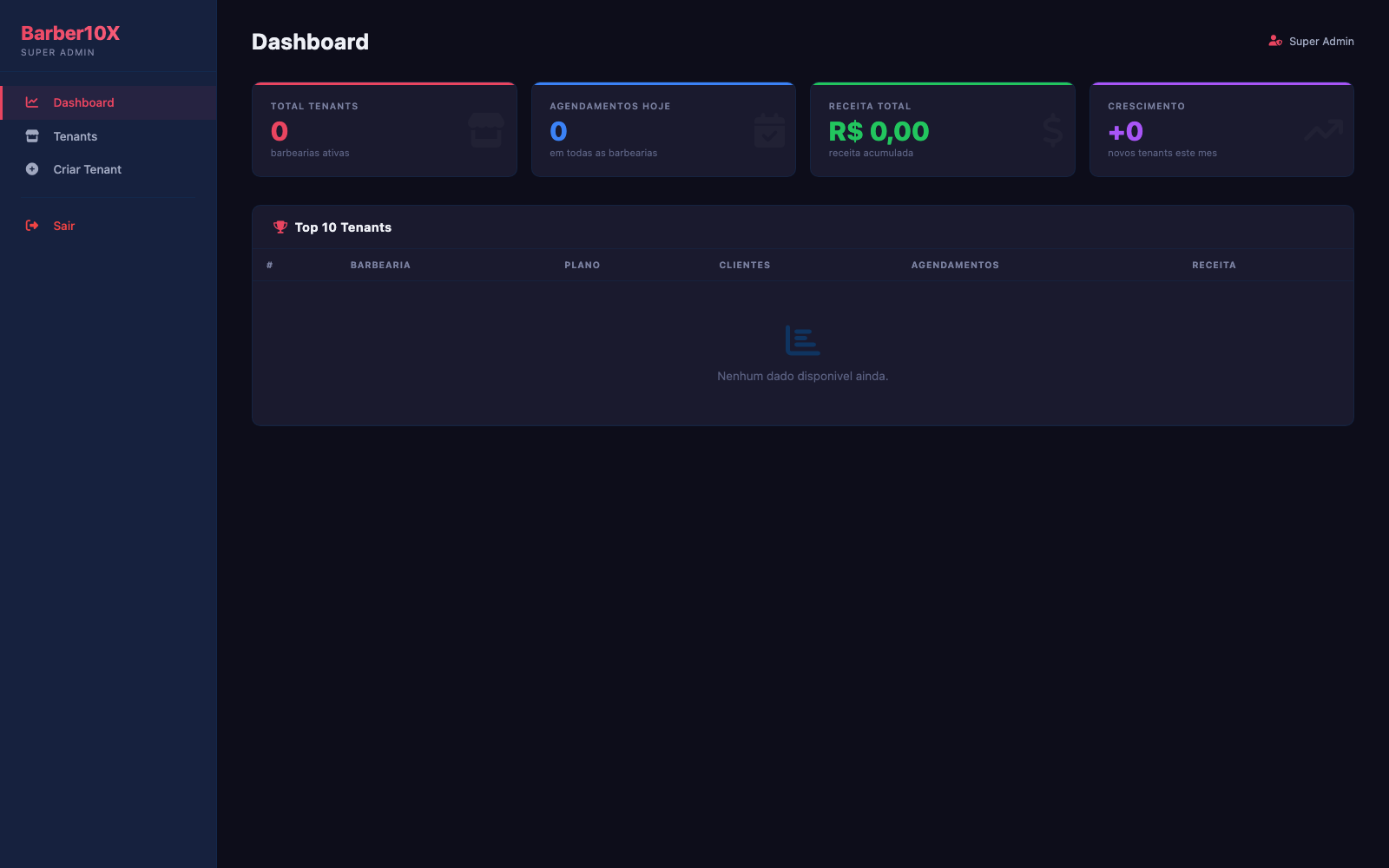Click the plus icon beside Criar Tenant
The width and height of the screenshot is (1389, 868).
tap(32, 169)
